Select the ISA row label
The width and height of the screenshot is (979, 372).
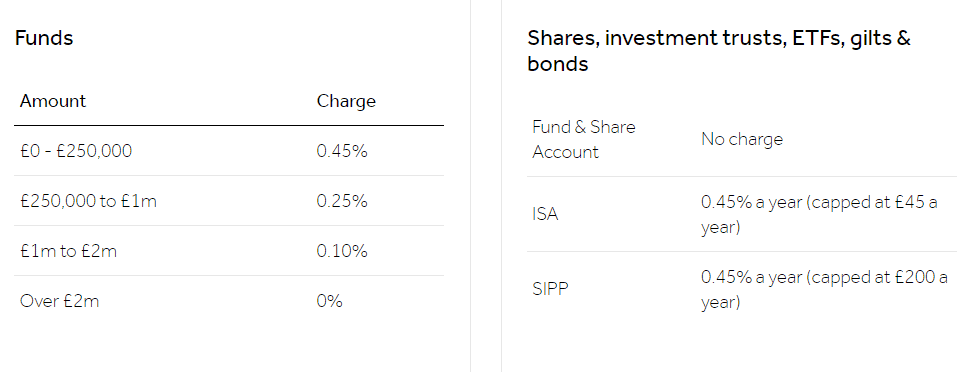tap(545, 214)
